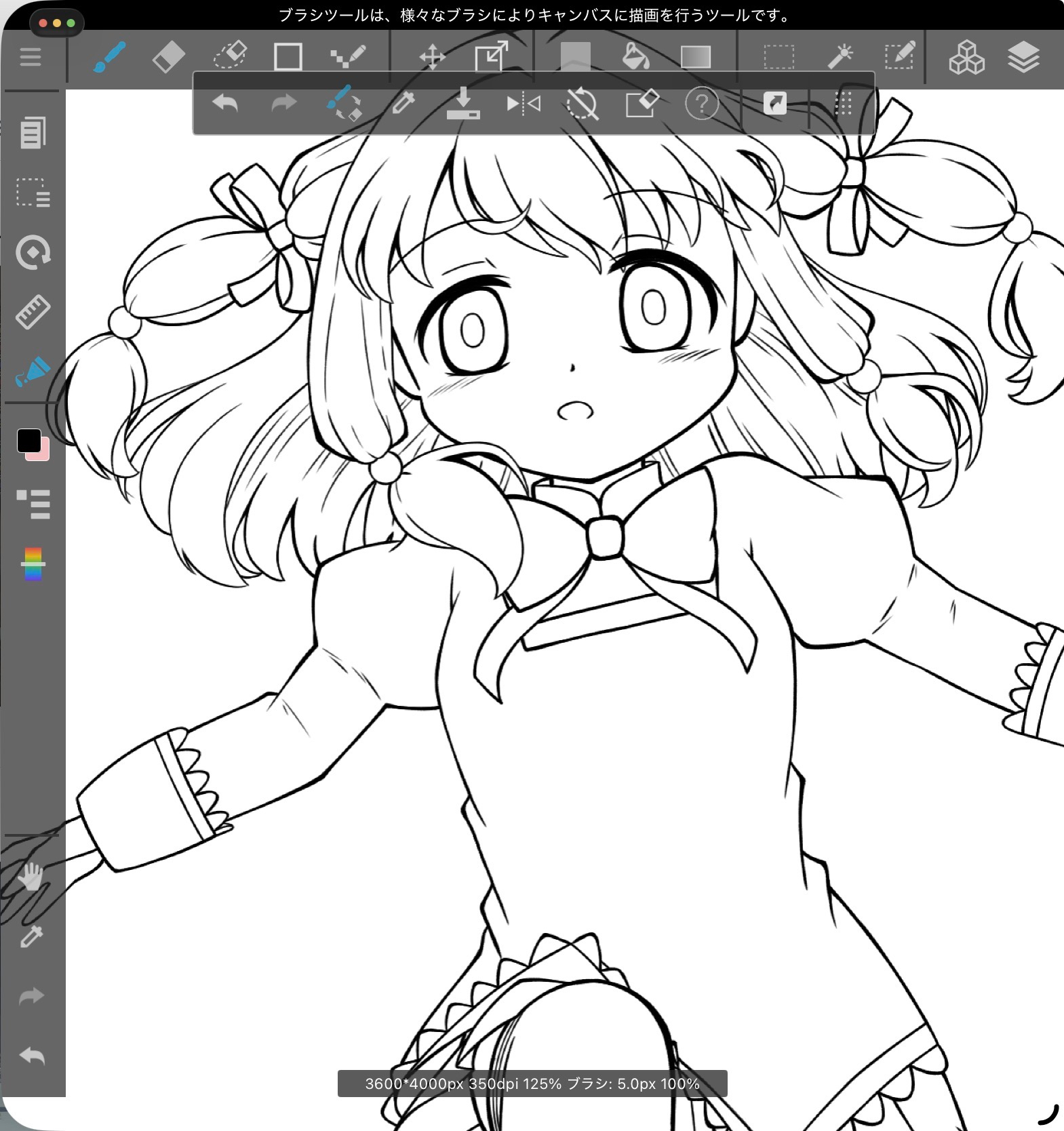The image size is (1064, 1131).
Task: Toggle brush and eraser switch
Action: click(344, 104)
